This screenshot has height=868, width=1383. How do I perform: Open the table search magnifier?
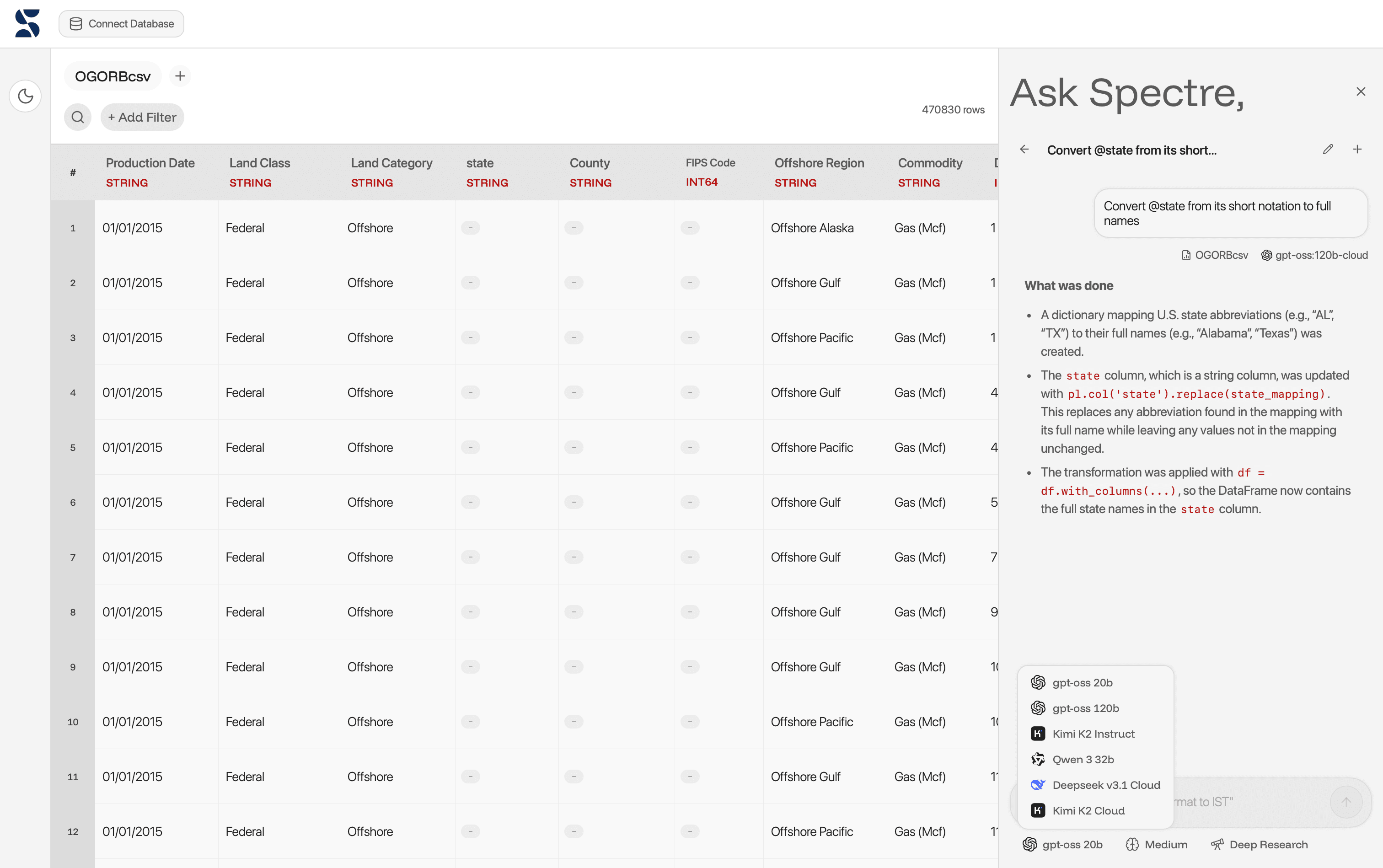tap(77, 117)
